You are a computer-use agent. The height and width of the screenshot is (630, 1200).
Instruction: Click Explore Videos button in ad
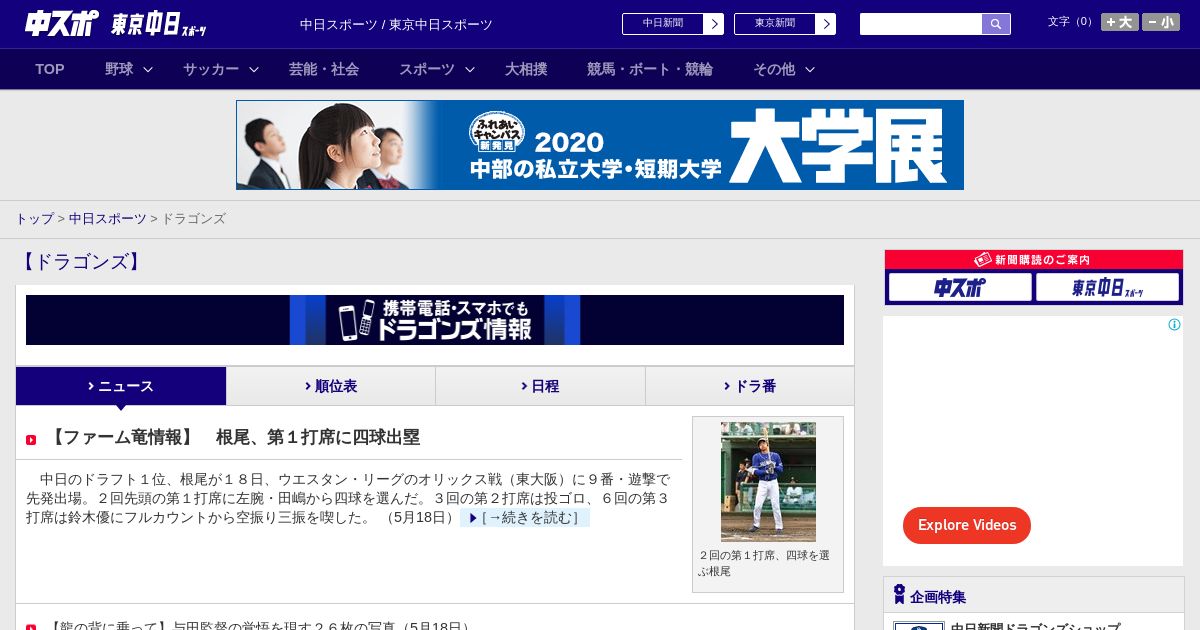(x=967, y=525)
